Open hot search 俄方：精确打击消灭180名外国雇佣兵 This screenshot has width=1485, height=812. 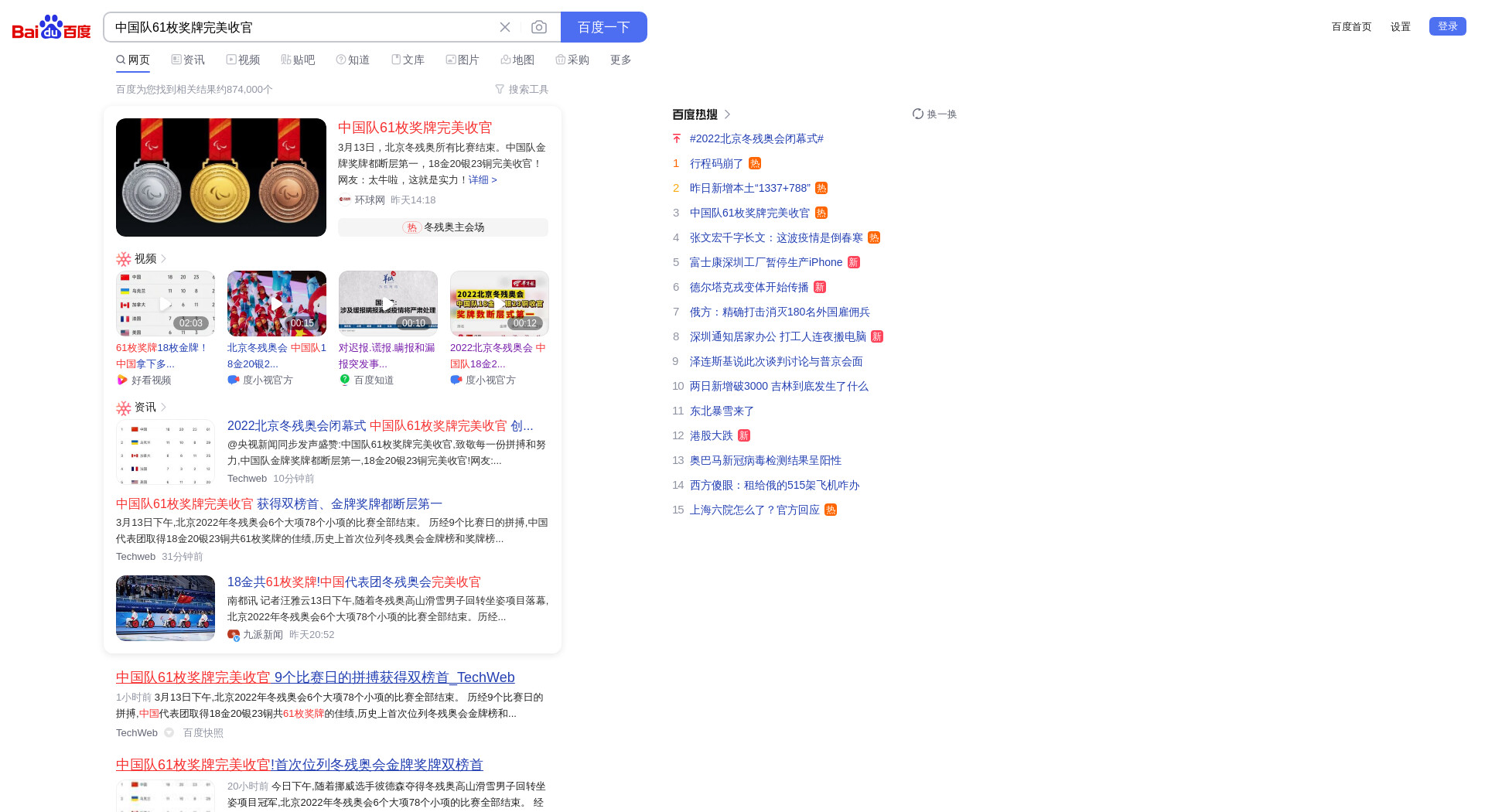coord(780,312)
